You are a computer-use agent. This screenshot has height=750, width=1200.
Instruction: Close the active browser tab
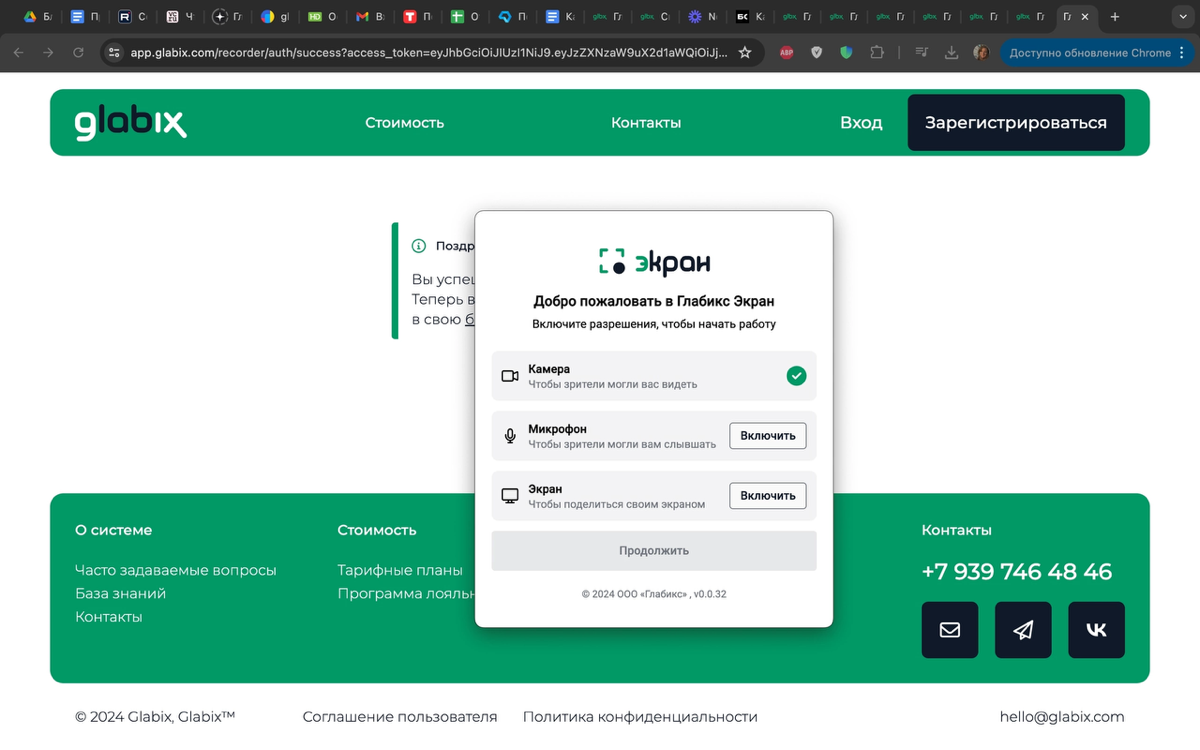1085,17
